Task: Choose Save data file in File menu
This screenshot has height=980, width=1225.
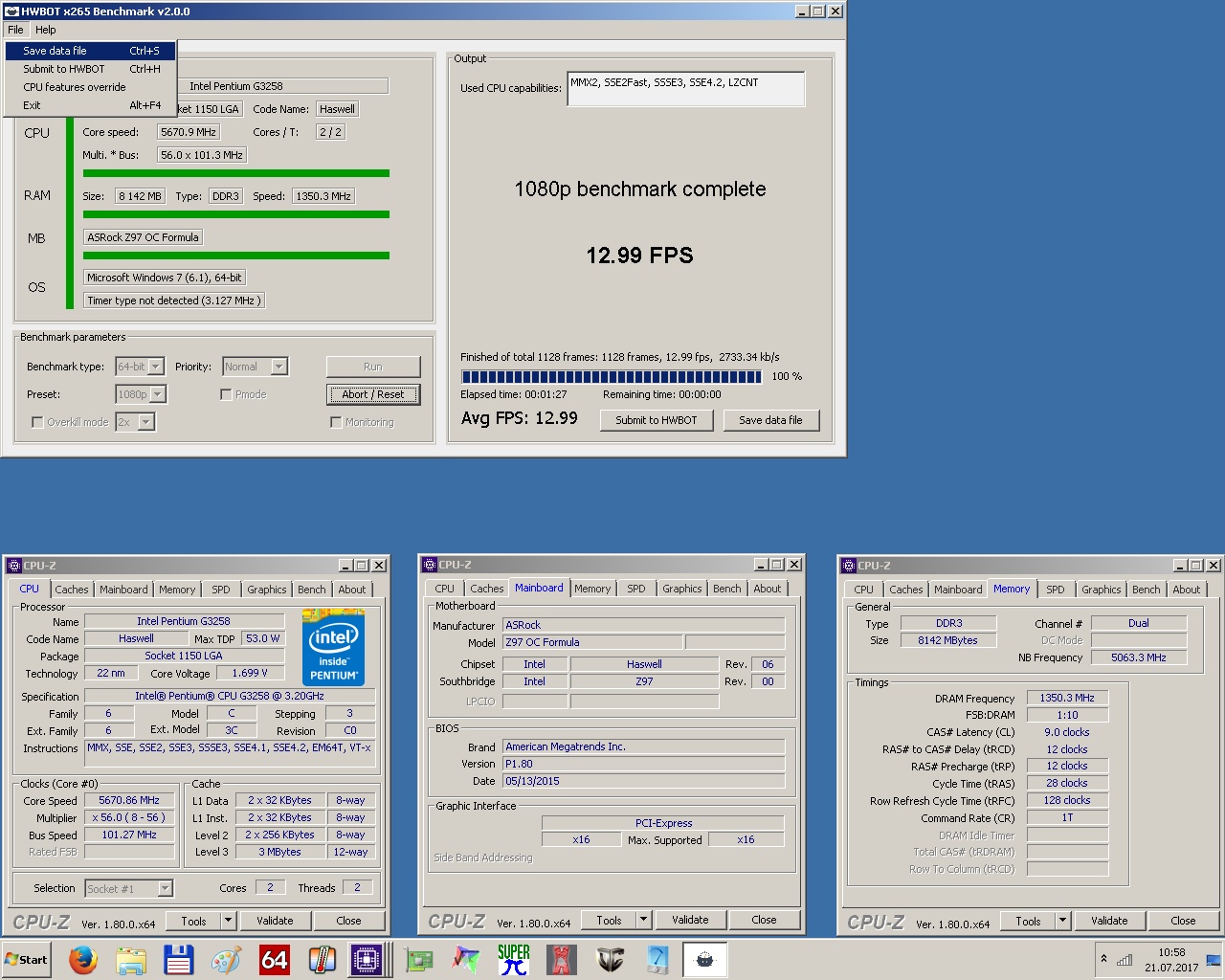Action: click(x=90, y=51)
